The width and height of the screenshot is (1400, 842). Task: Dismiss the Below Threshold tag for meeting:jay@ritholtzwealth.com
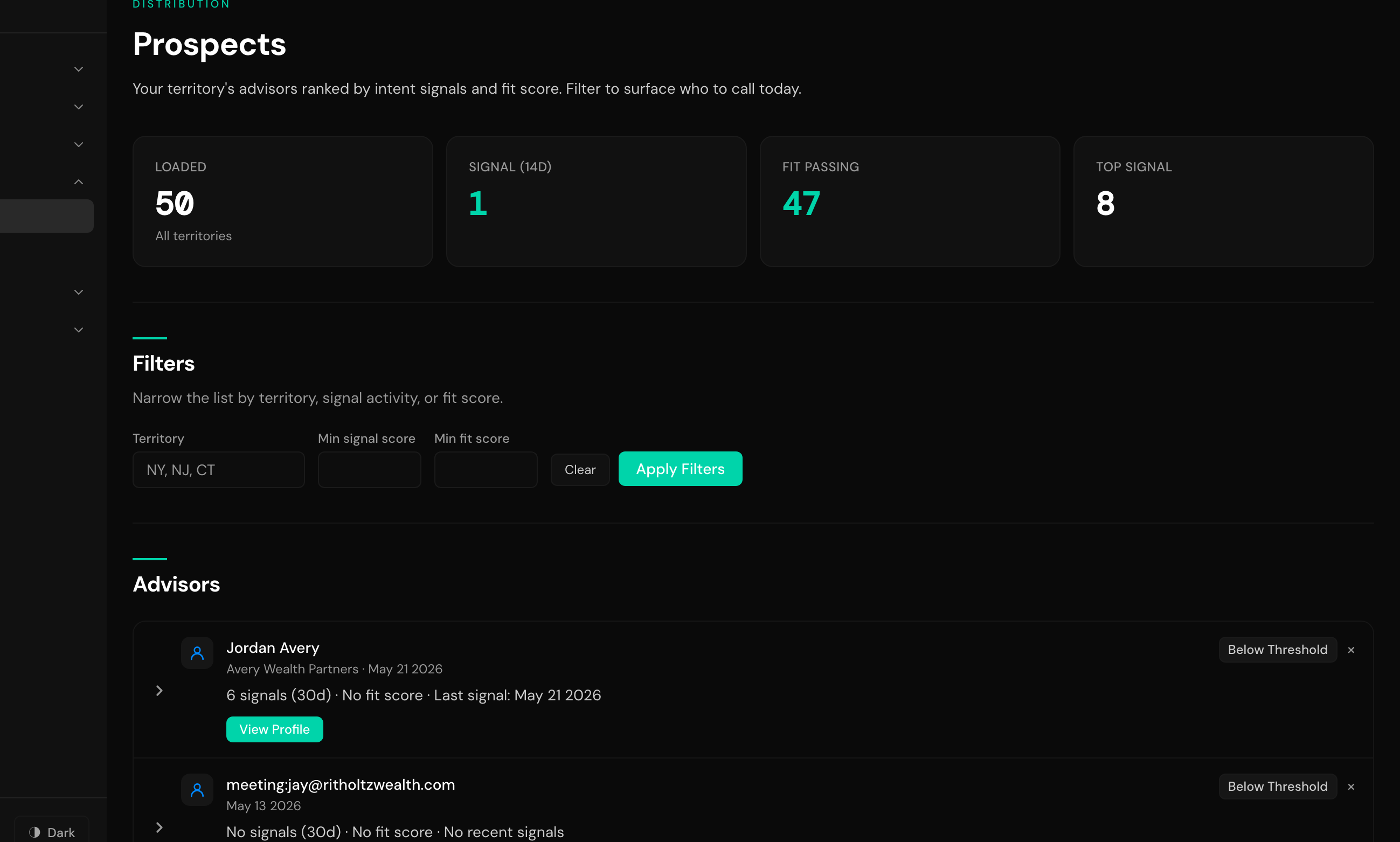(1351, 787)
